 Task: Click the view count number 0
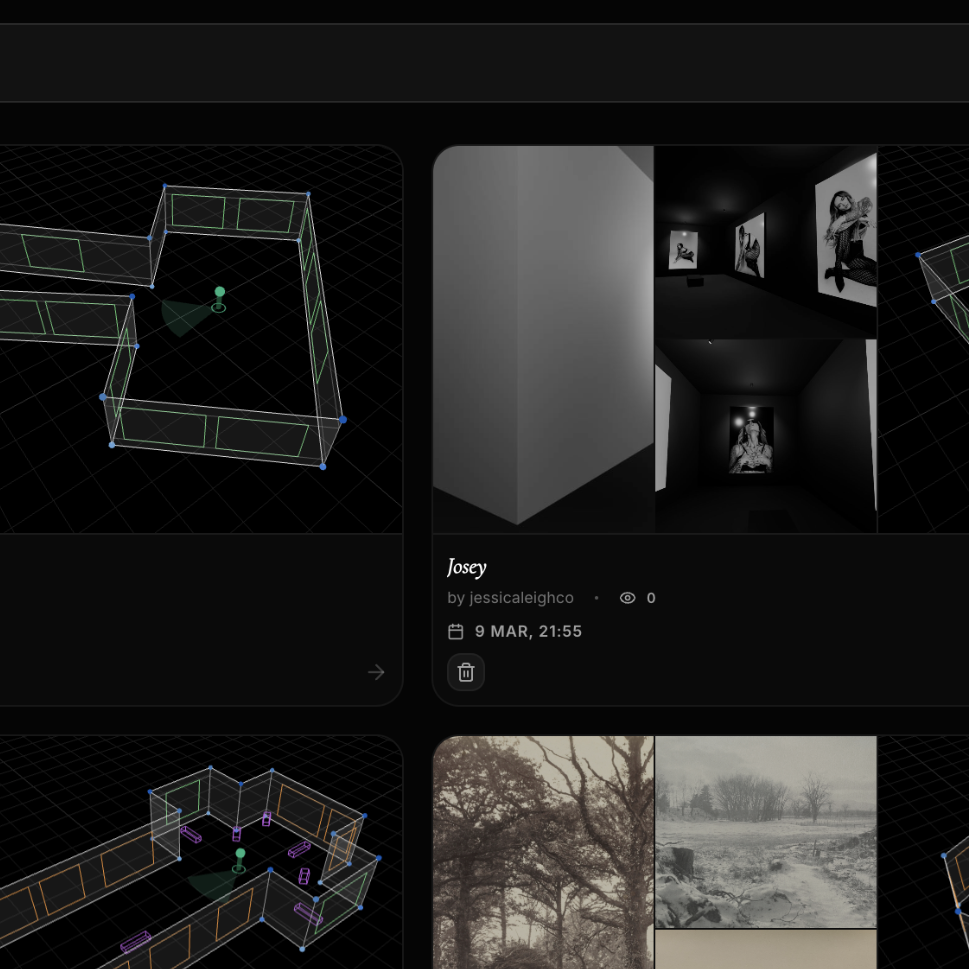(x=651, y=598)
